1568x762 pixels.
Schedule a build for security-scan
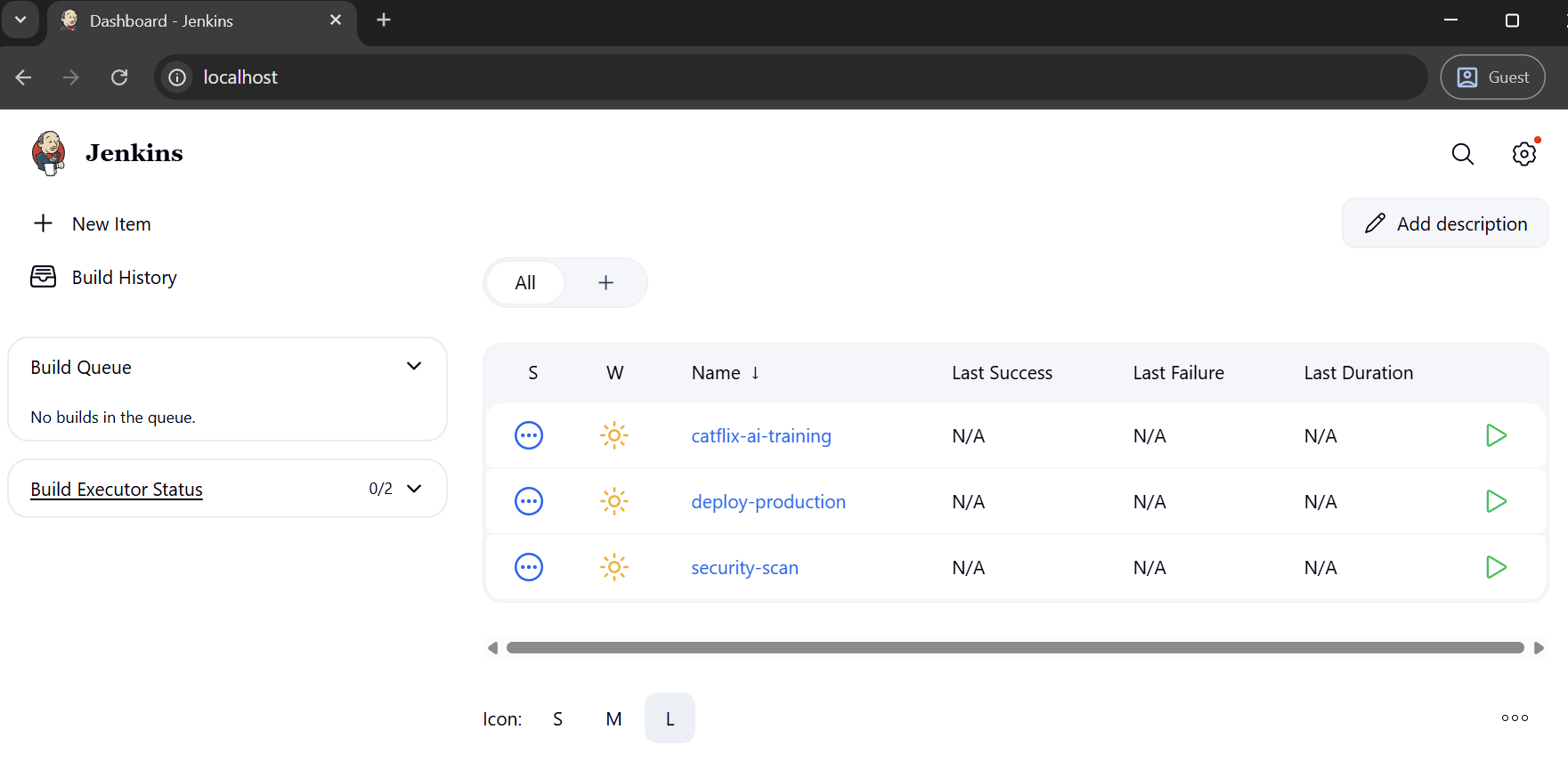1496,567
